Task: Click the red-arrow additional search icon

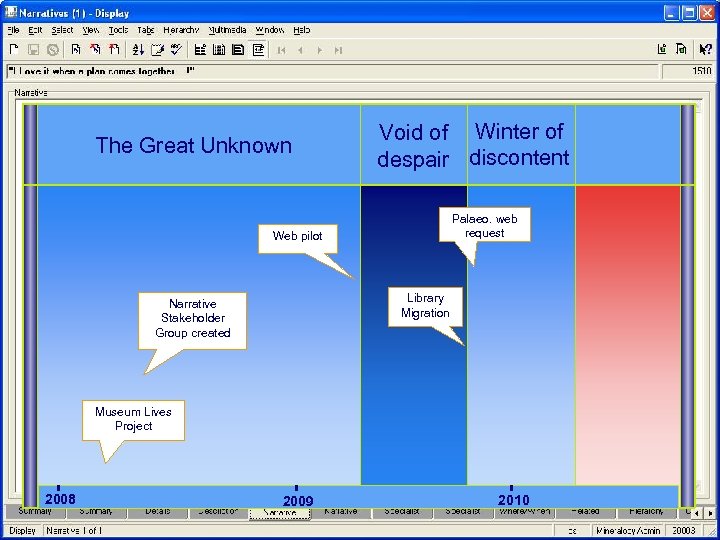Action: point(95,50)
